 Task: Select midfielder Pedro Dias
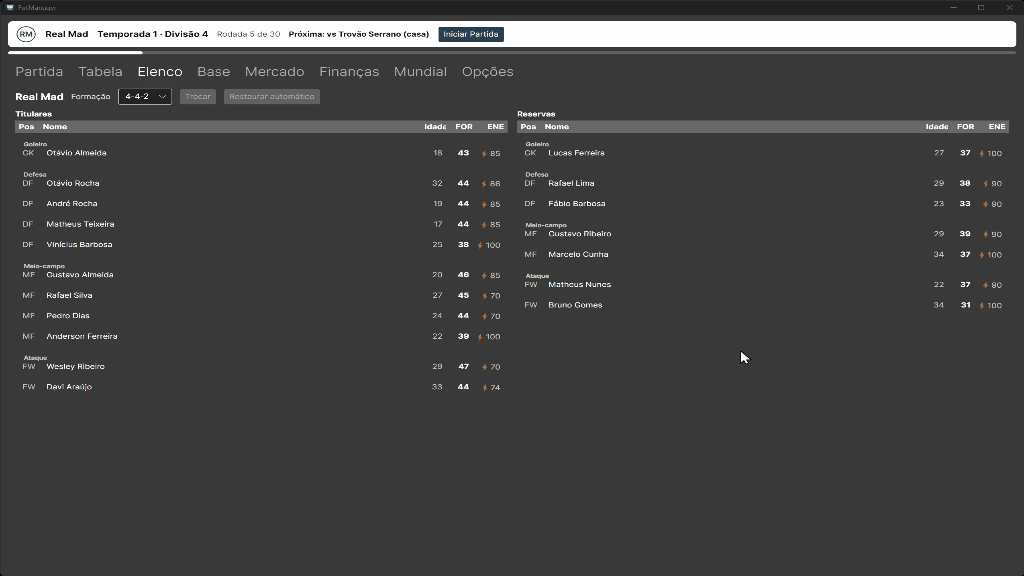[261, 316]
